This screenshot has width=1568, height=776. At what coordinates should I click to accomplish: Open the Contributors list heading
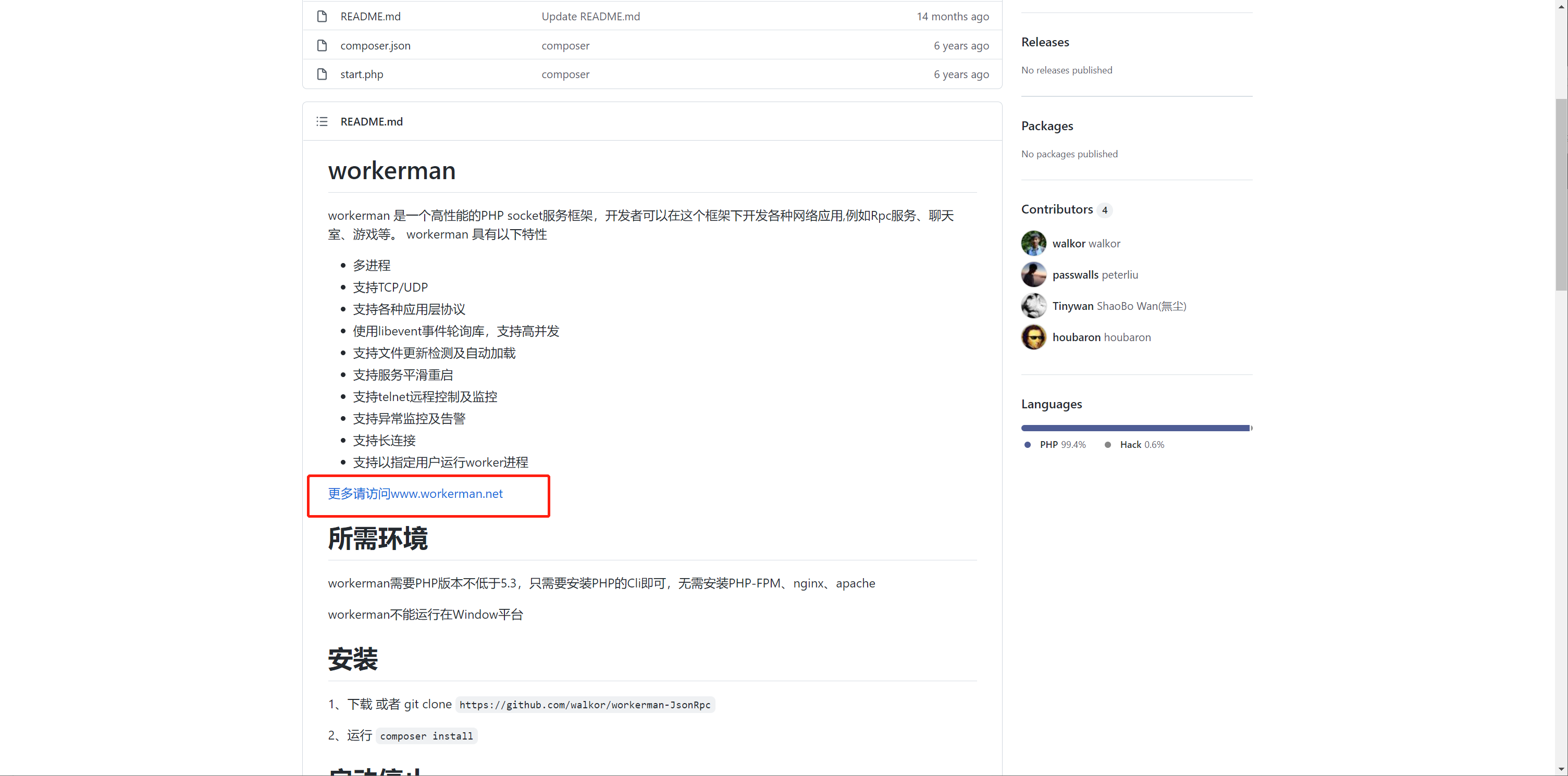[1057, 209]
